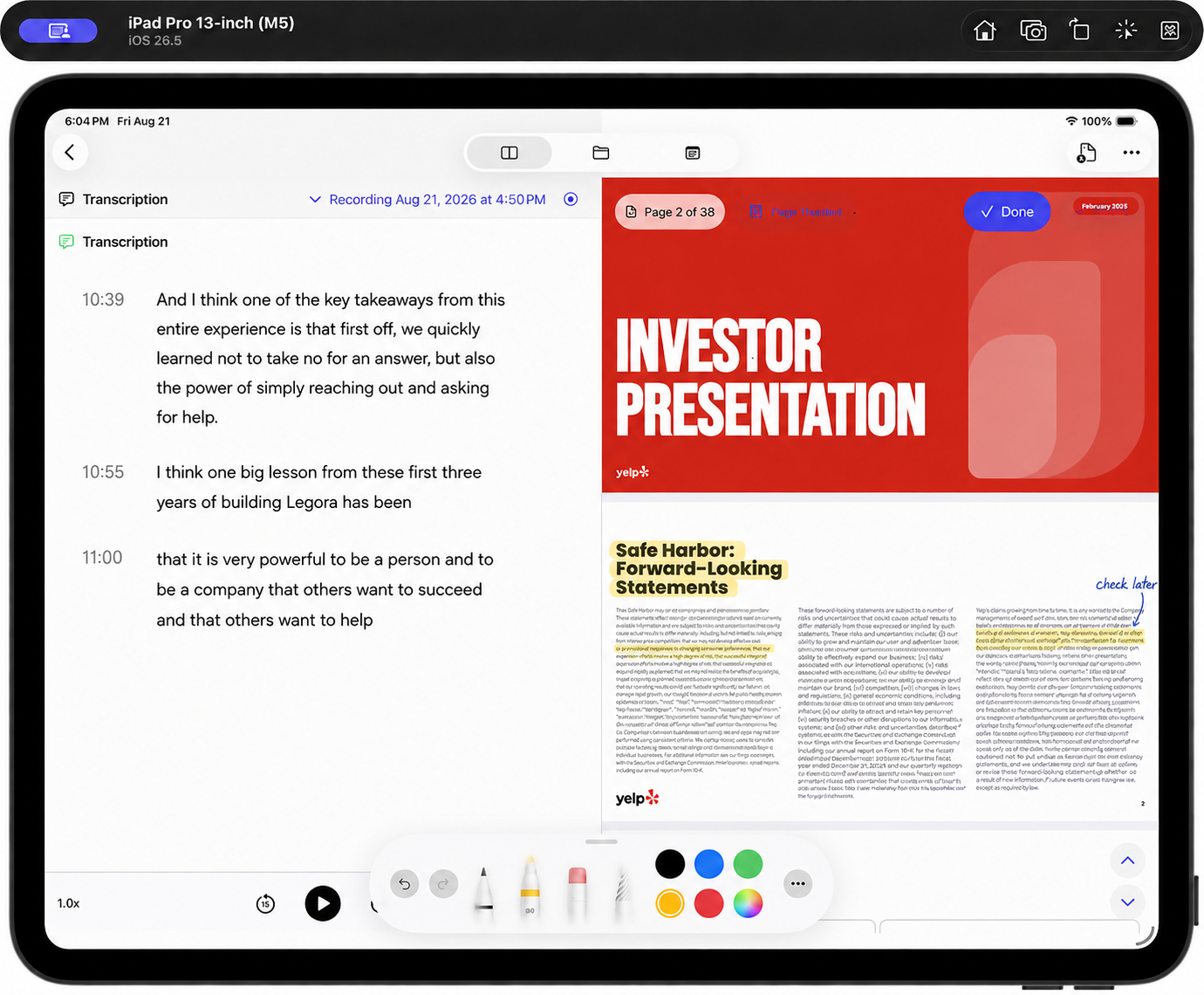
Task: Tap the Safe Harbor highlighted heading
Action: click(698, 569)
